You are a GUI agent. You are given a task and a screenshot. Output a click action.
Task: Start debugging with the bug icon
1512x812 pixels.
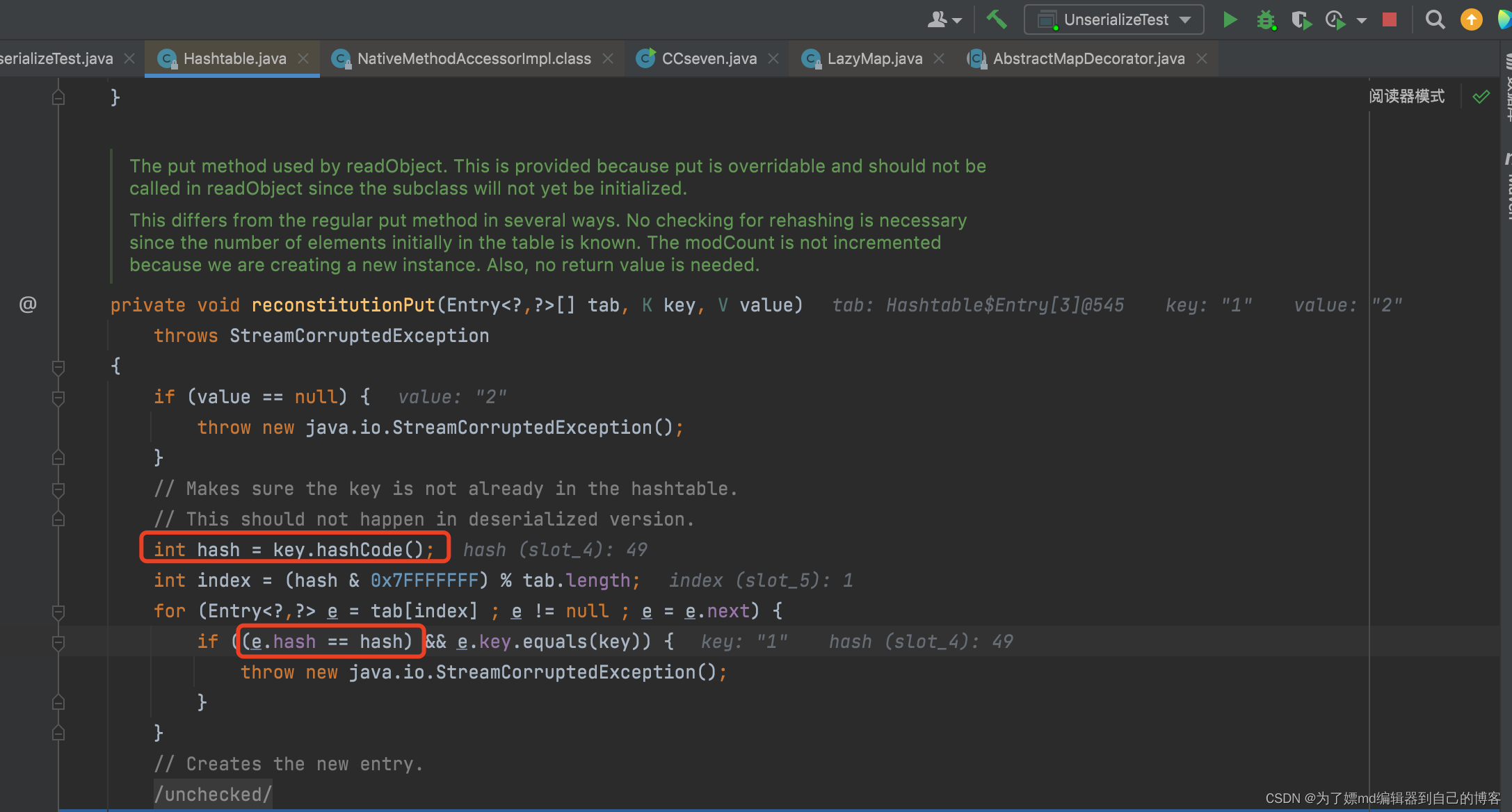click(x=1266, y=20)
